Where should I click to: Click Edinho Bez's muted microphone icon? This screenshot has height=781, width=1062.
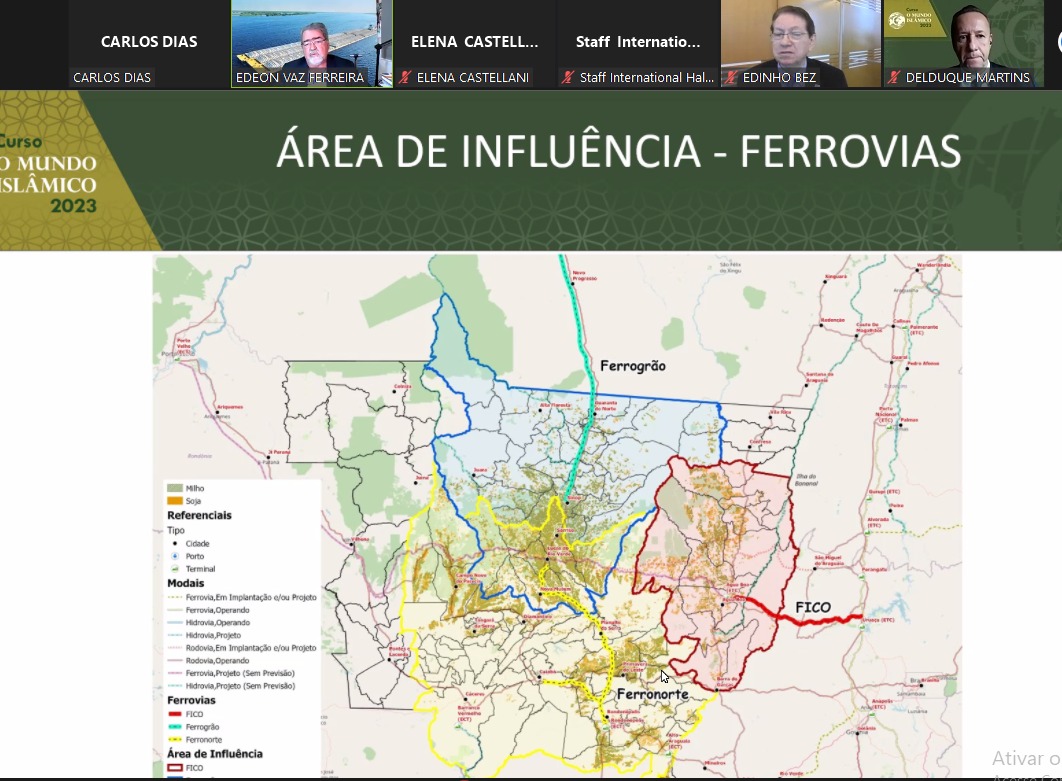[731, 77]
